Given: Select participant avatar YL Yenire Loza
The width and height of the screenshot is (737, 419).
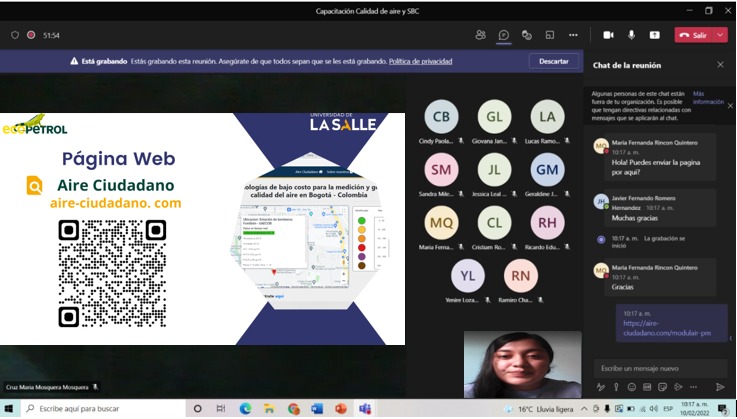Looking at the screenshot, I should click(468, 276).
